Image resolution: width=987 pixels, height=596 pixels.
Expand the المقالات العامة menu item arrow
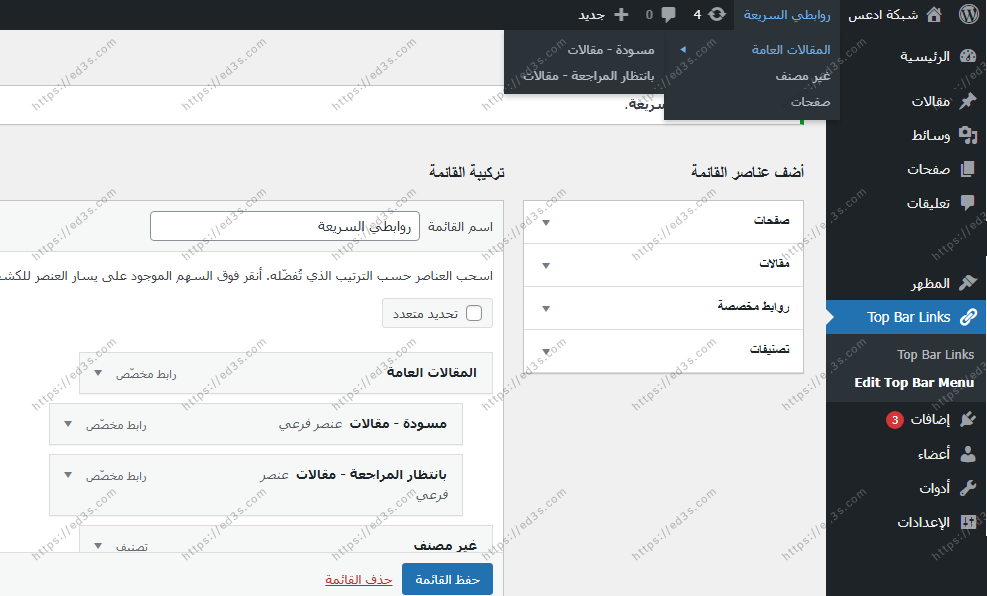pos(98,373)
